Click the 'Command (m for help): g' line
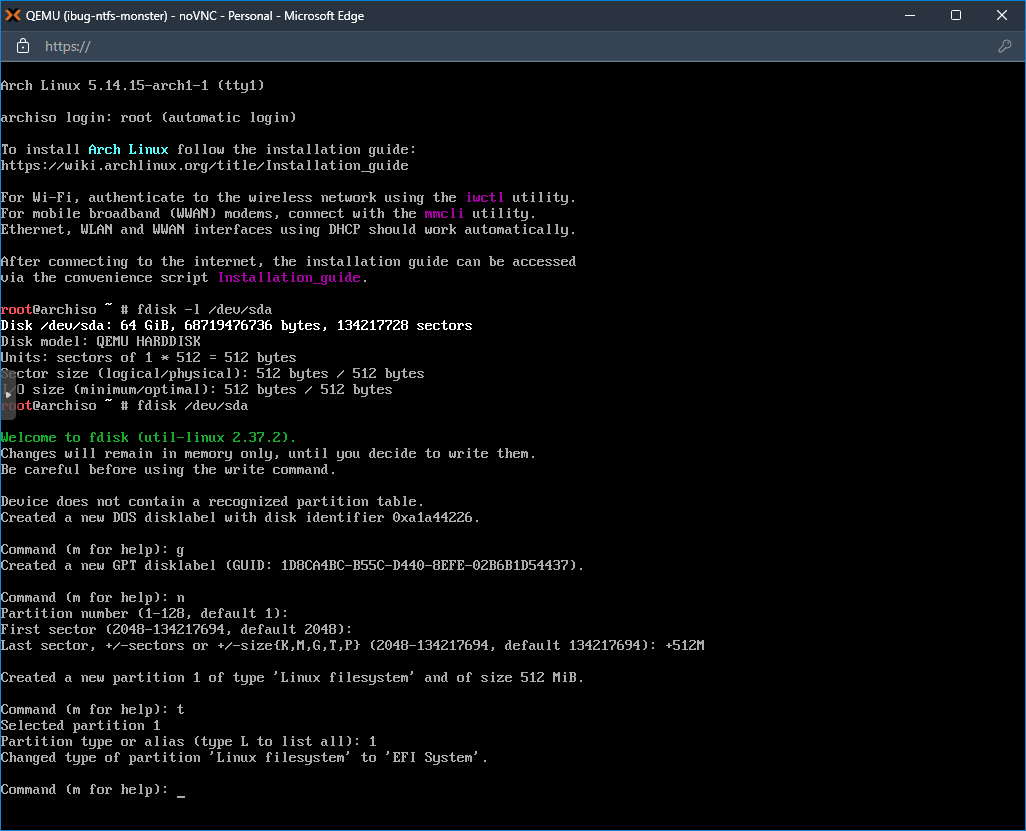Screen dimensions: 1026x831 (92, 550)
